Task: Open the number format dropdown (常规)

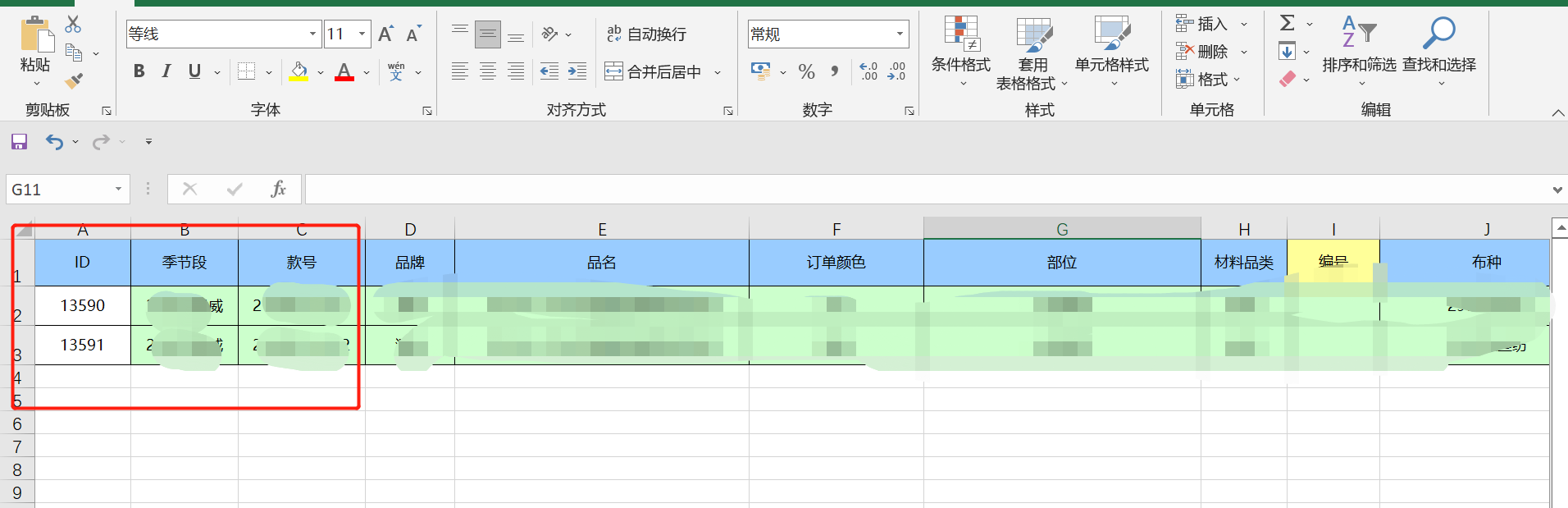Action: click(x=900, y=34)
